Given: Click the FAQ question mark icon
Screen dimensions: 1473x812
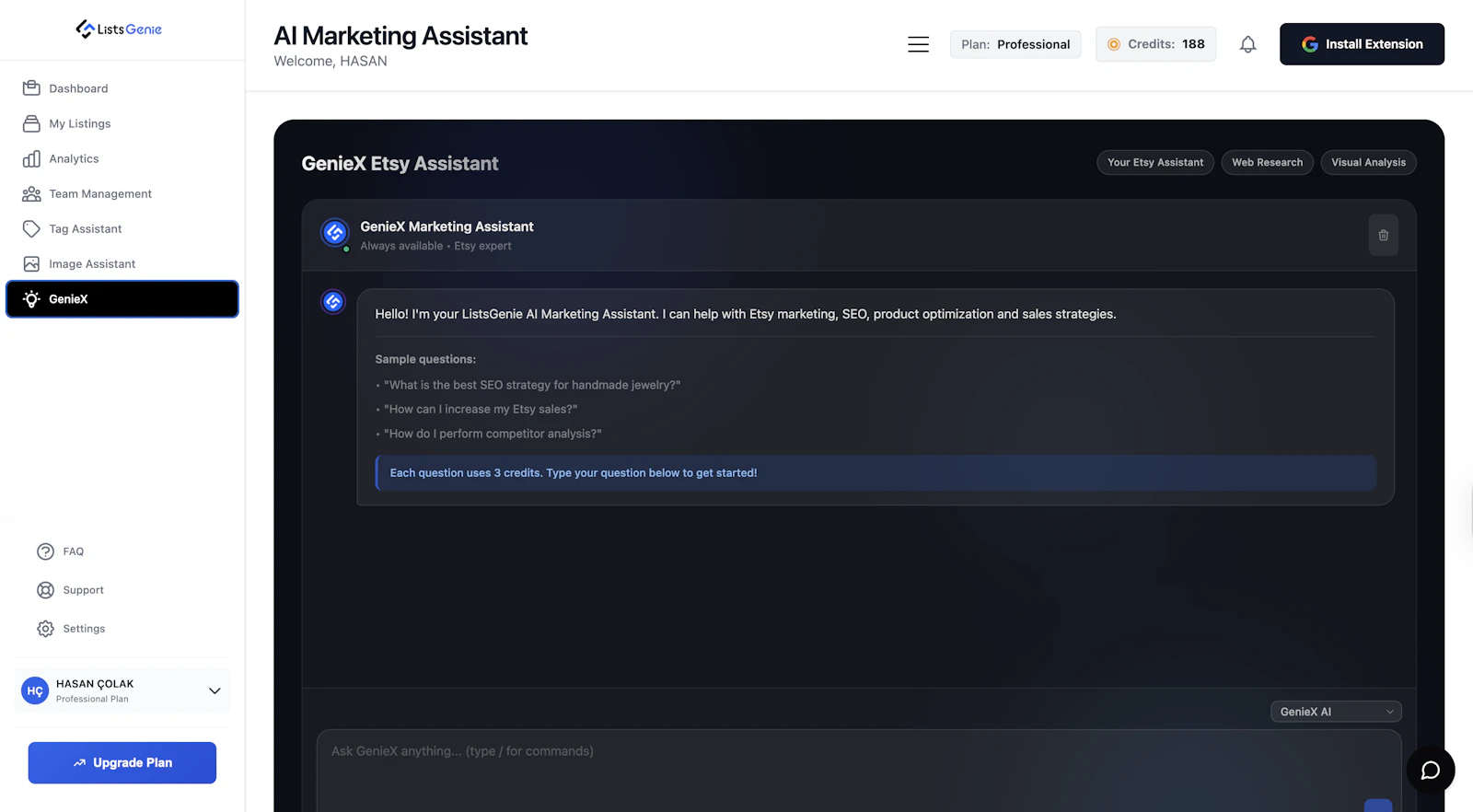Looking at the screenshot, I should 45,551.
